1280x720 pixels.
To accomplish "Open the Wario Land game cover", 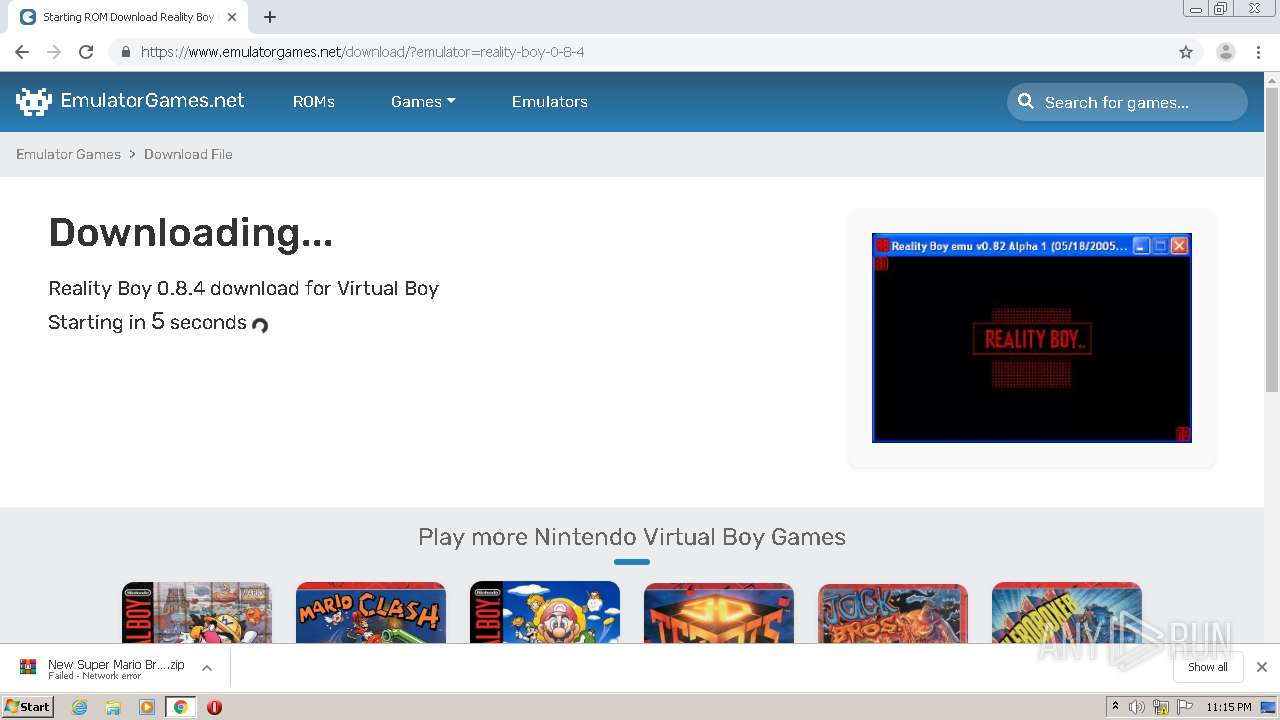I will [x=197, y=612].
